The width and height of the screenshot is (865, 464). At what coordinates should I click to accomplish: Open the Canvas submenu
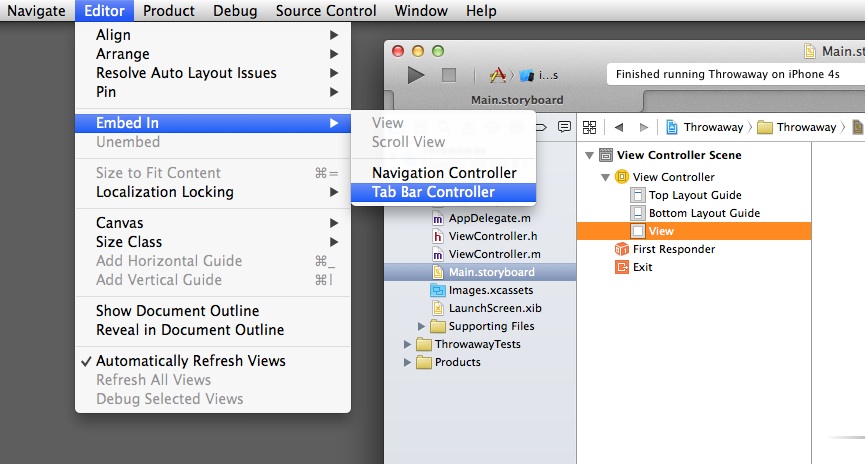point(213,223)
